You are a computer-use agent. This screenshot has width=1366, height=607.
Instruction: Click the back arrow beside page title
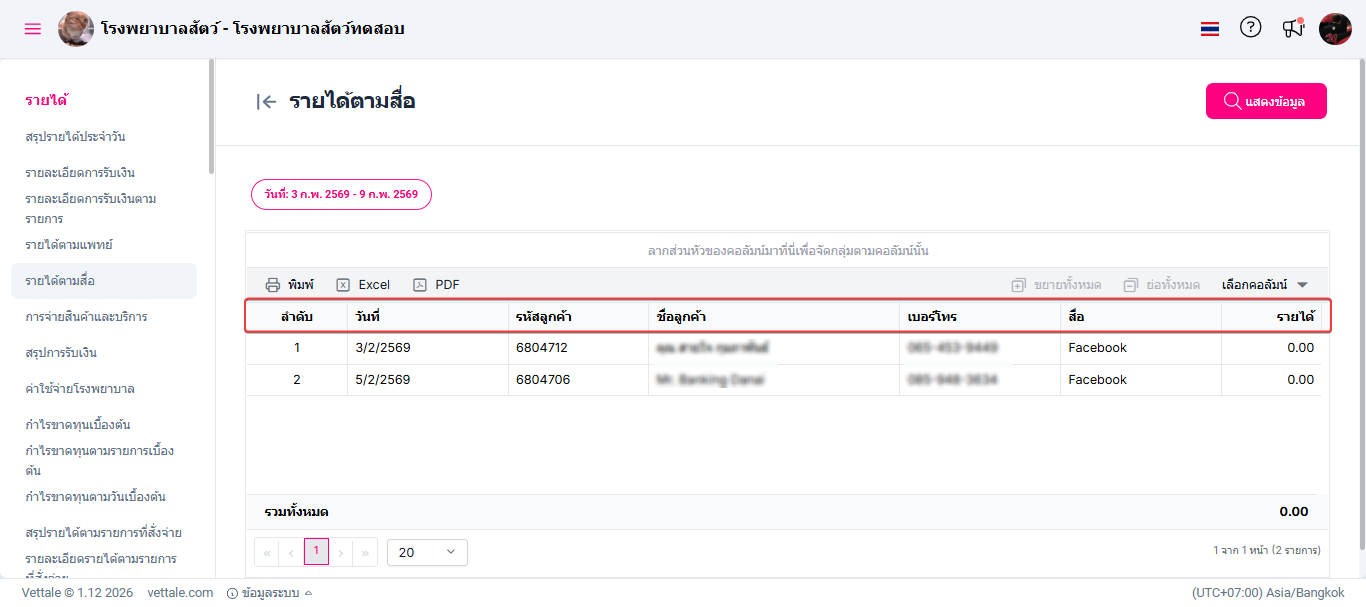[x=266, y=101]
